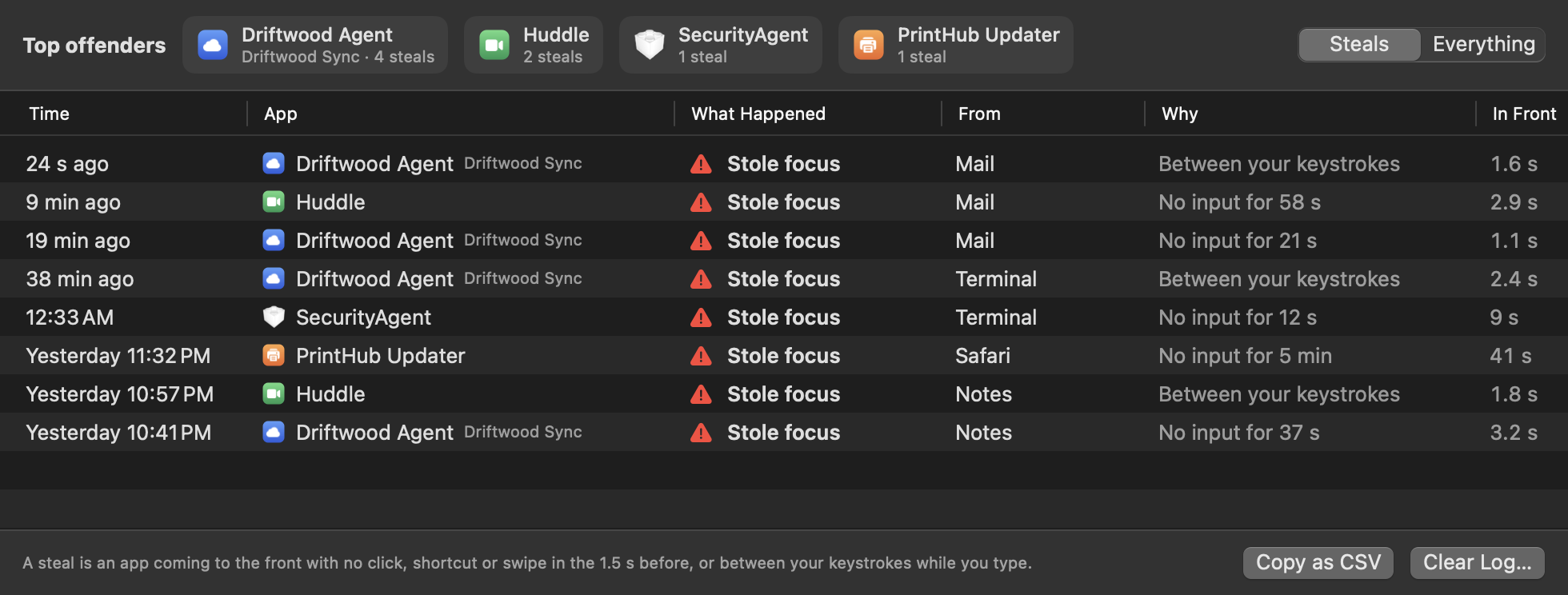Image resolution: width=1568 pixels, height=595 pixels.
Task: Select SecurityAgent 1 steal offender chip
Action: (x=721, y=45)
